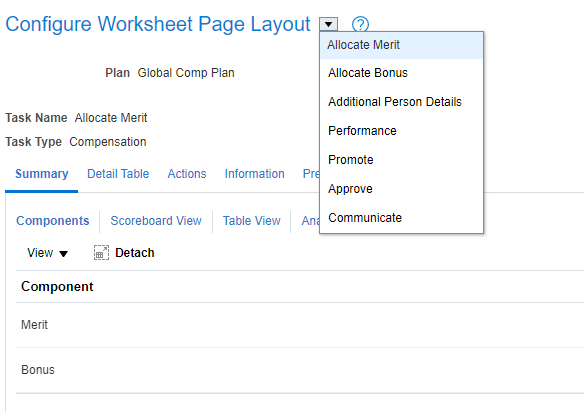
Task: Select the Promote option
Action: click(402, 160)
